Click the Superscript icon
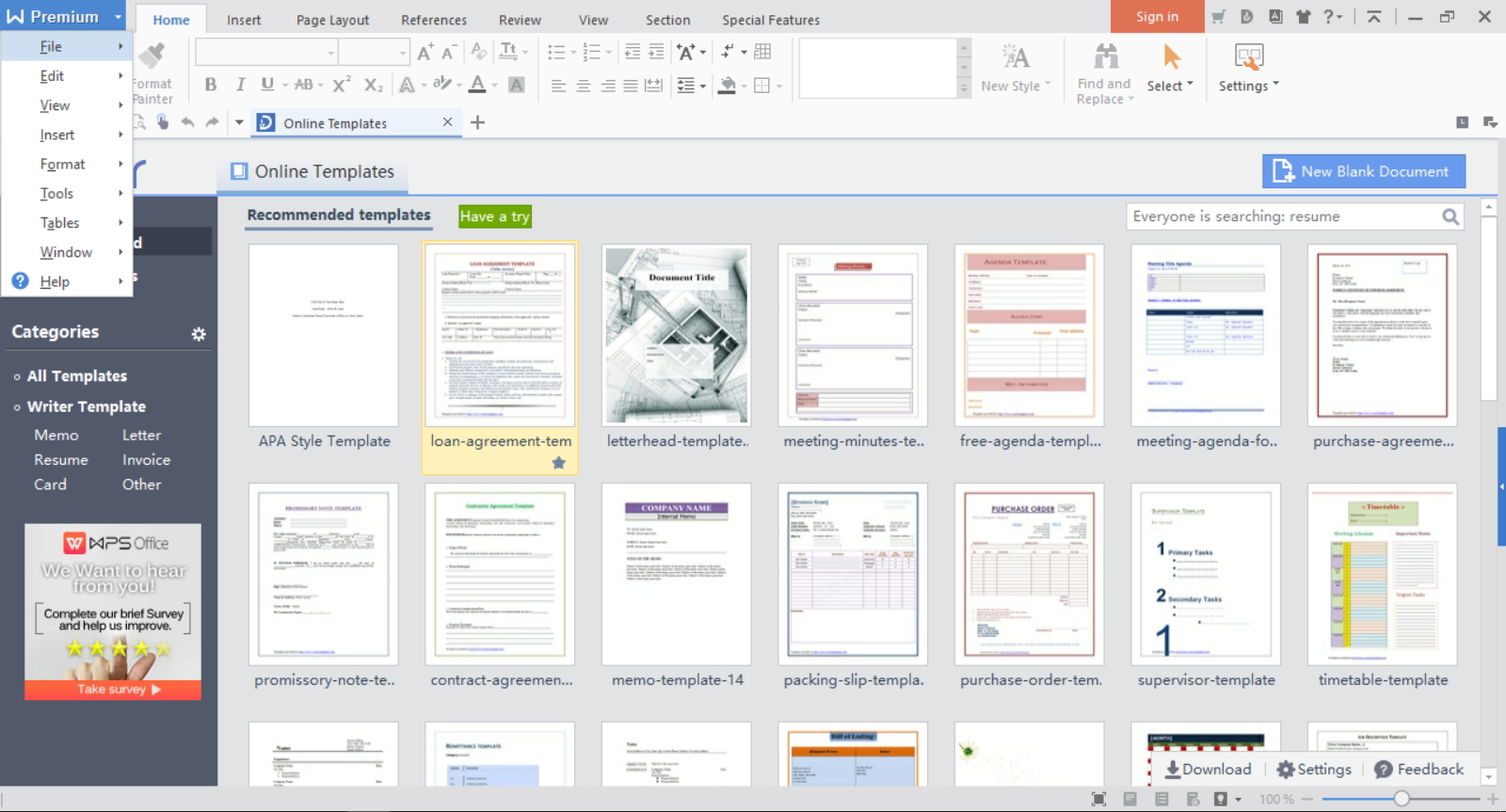 342,85
